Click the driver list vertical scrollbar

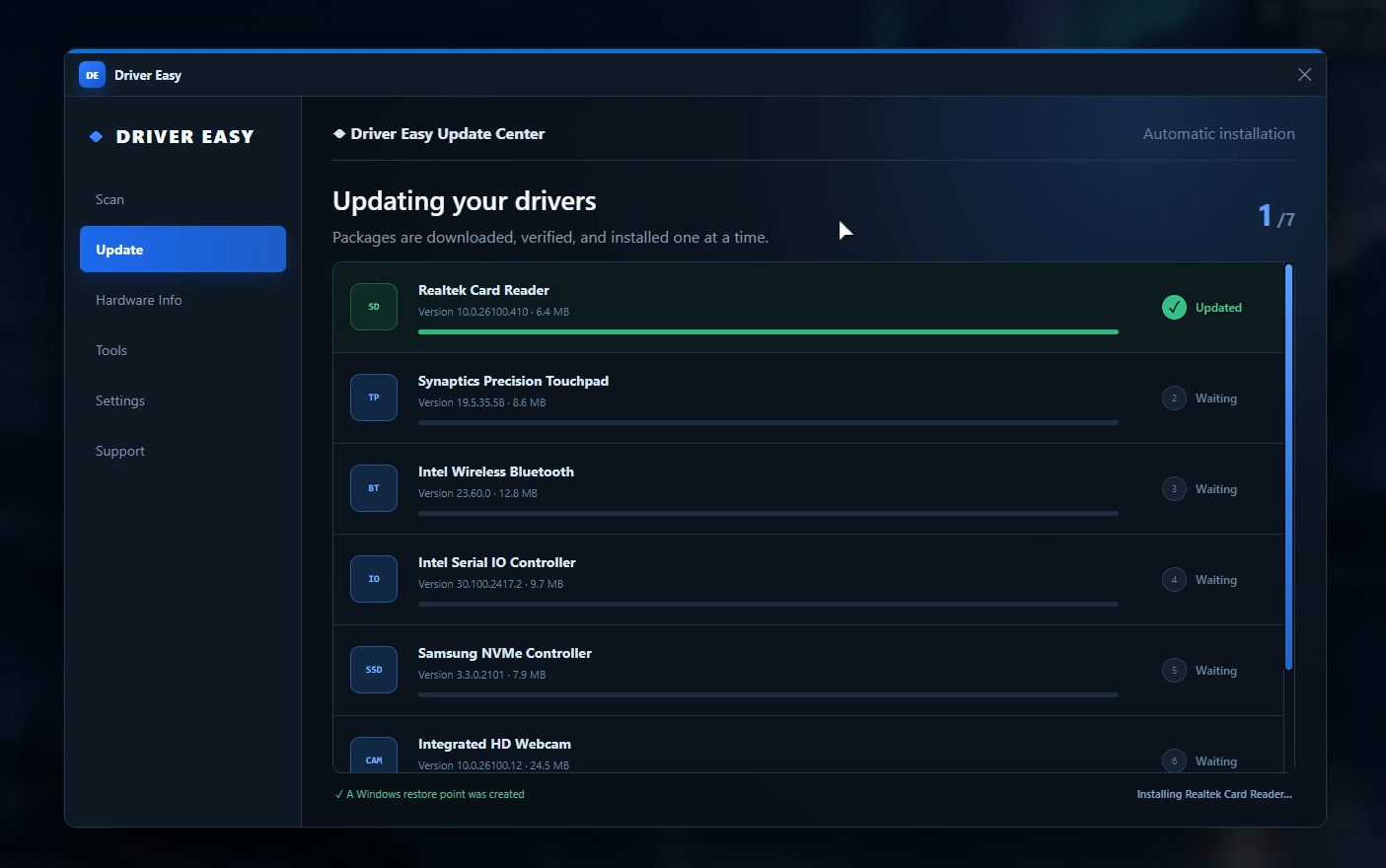pos(1288,468)
